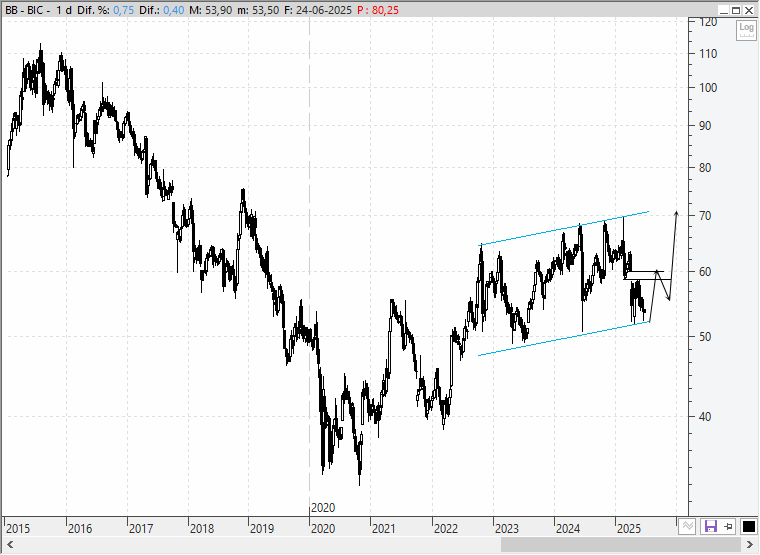
Task: Maximize the BB - BIC chart window
Action: [736, 10]
